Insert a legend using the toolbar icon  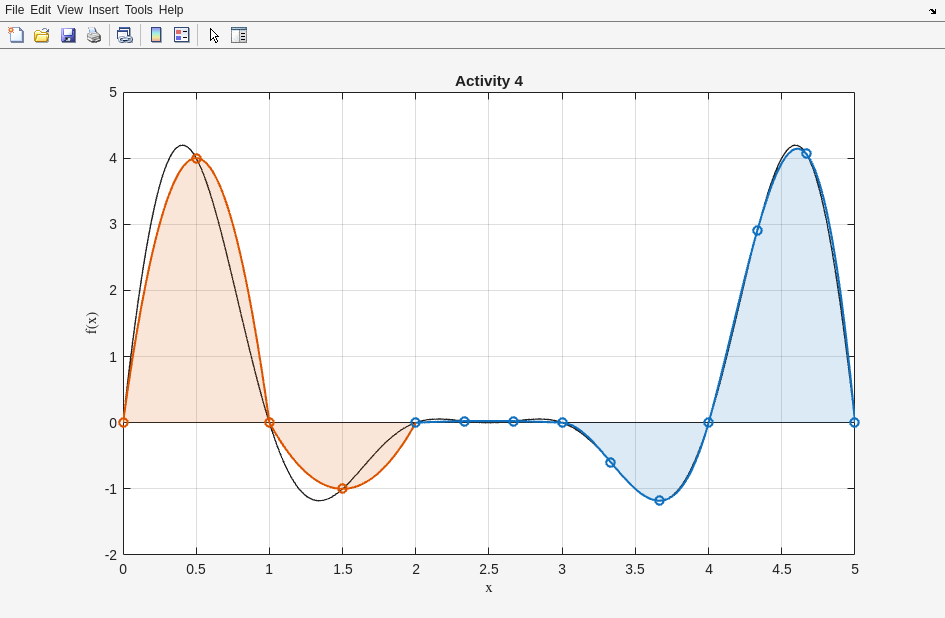click(181, 35)
